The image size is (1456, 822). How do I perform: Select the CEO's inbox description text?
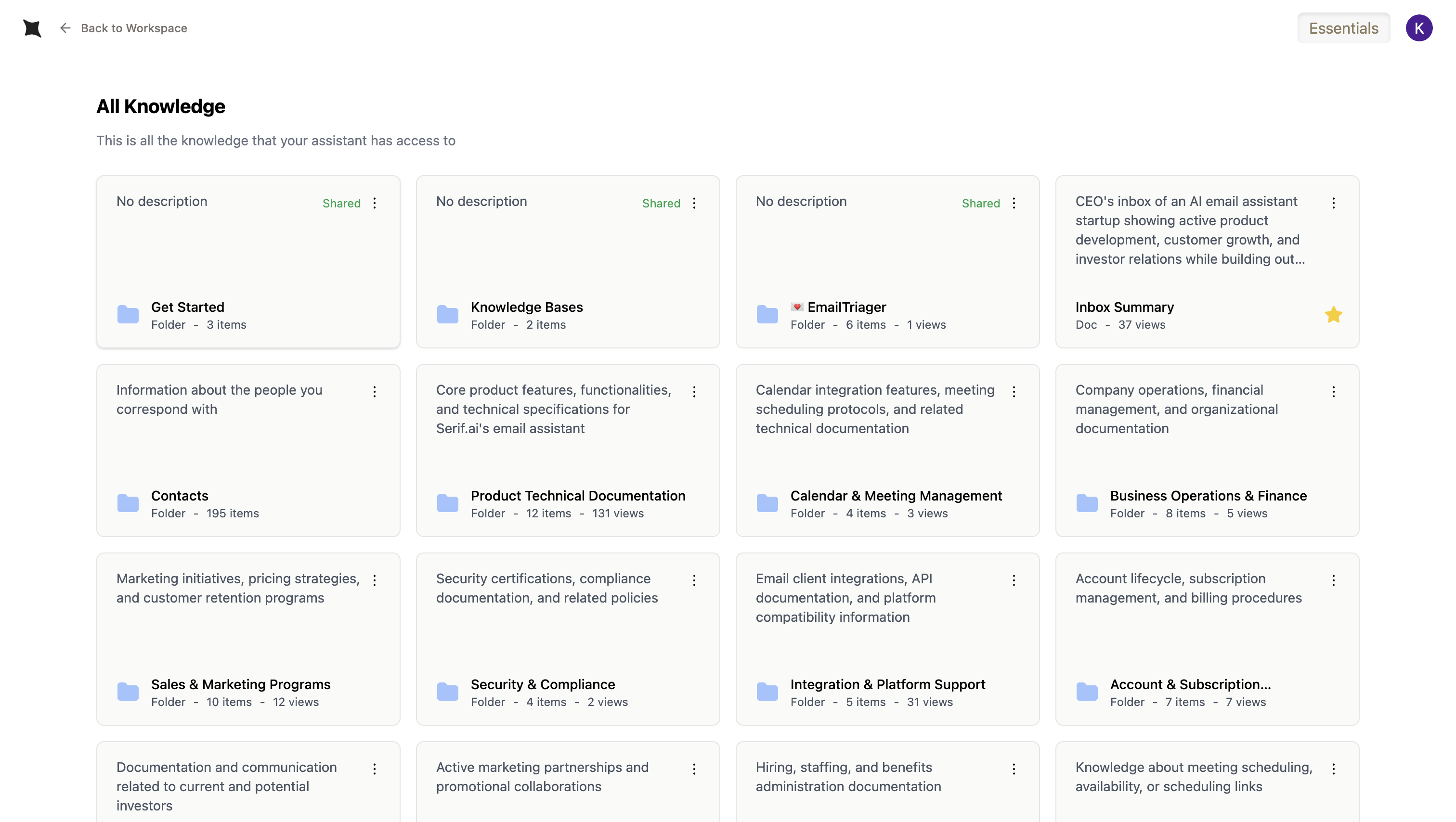tap(1190, 231)
